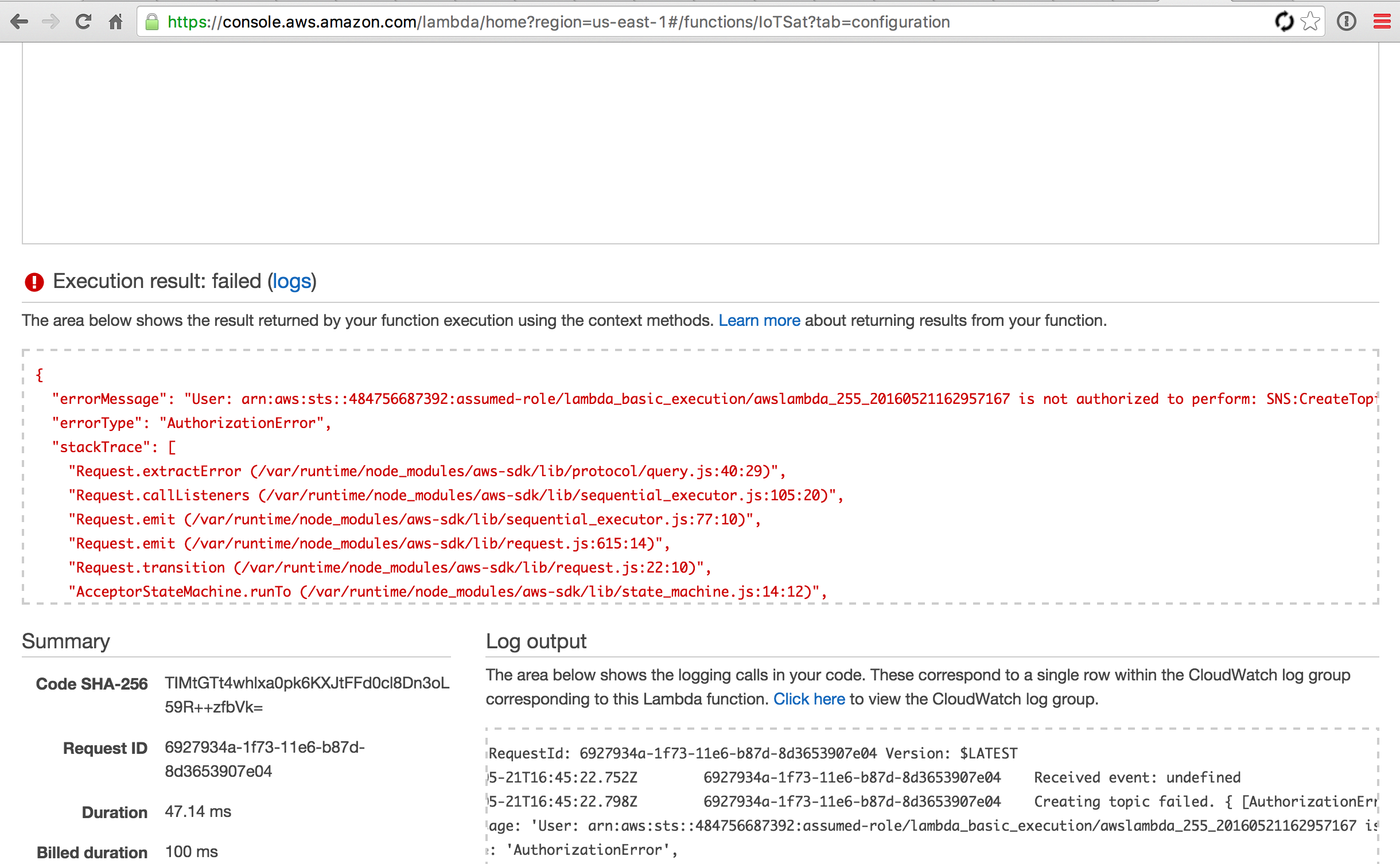The height and width of the screenshot is (864, 1400).
Task: Select the Request.extractError stack trace line
Action: pos(427,471)
